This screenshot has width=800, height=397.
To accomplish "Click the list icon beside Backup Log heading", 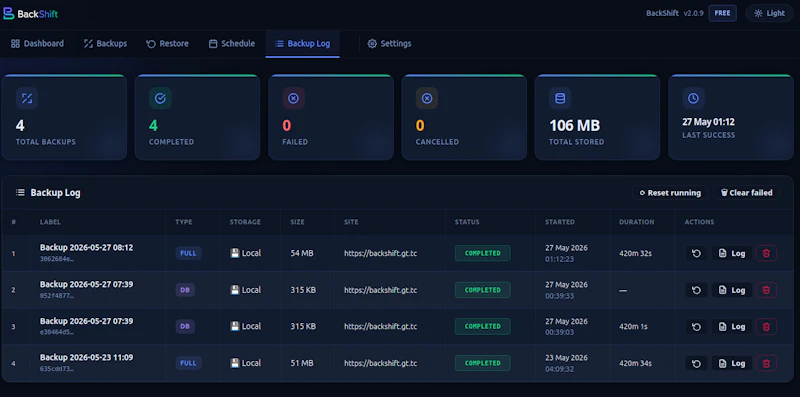I will [x=20, y=193].
